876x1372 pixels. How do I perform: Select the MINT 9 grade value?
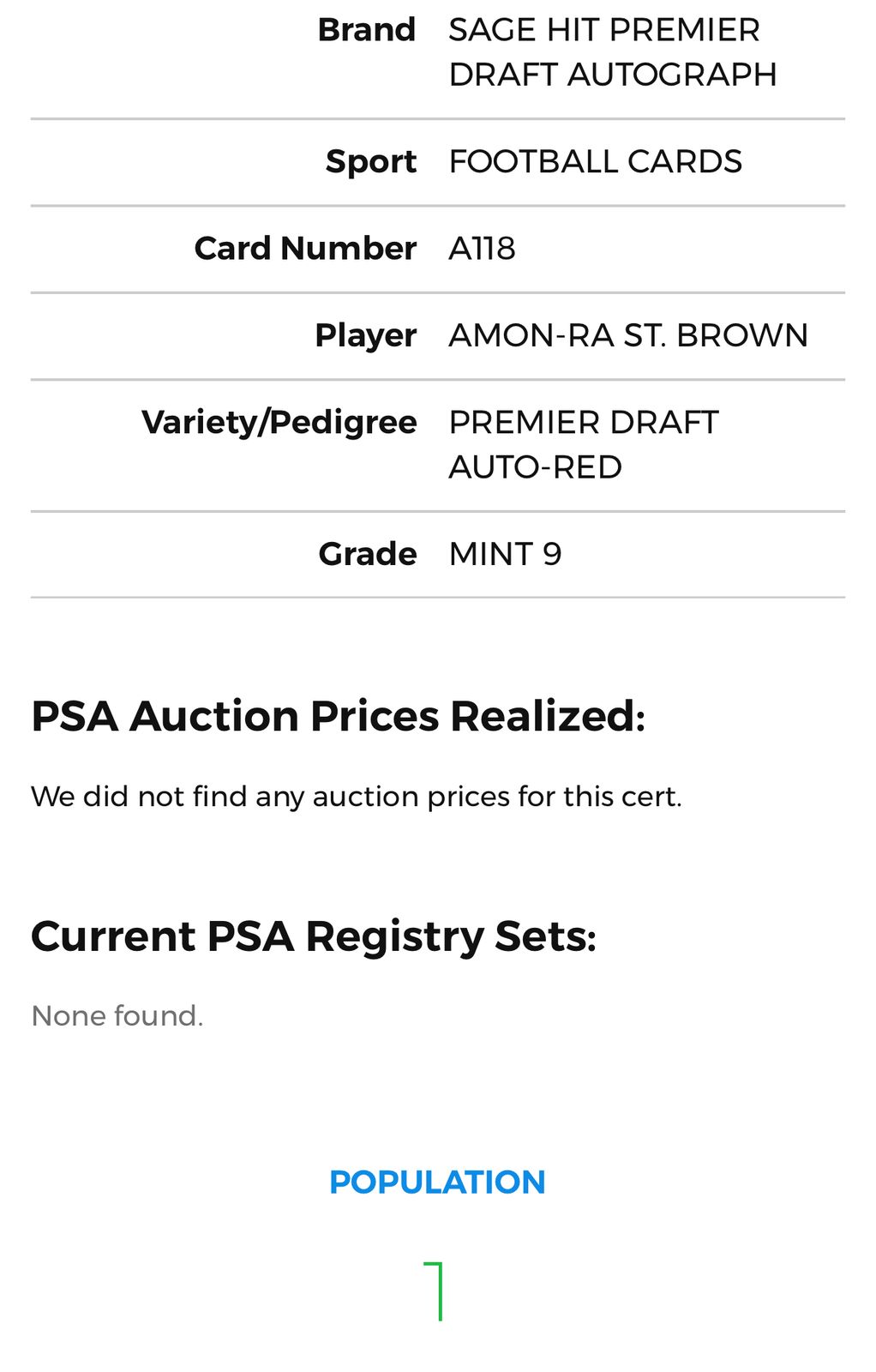tap(505, 554)
